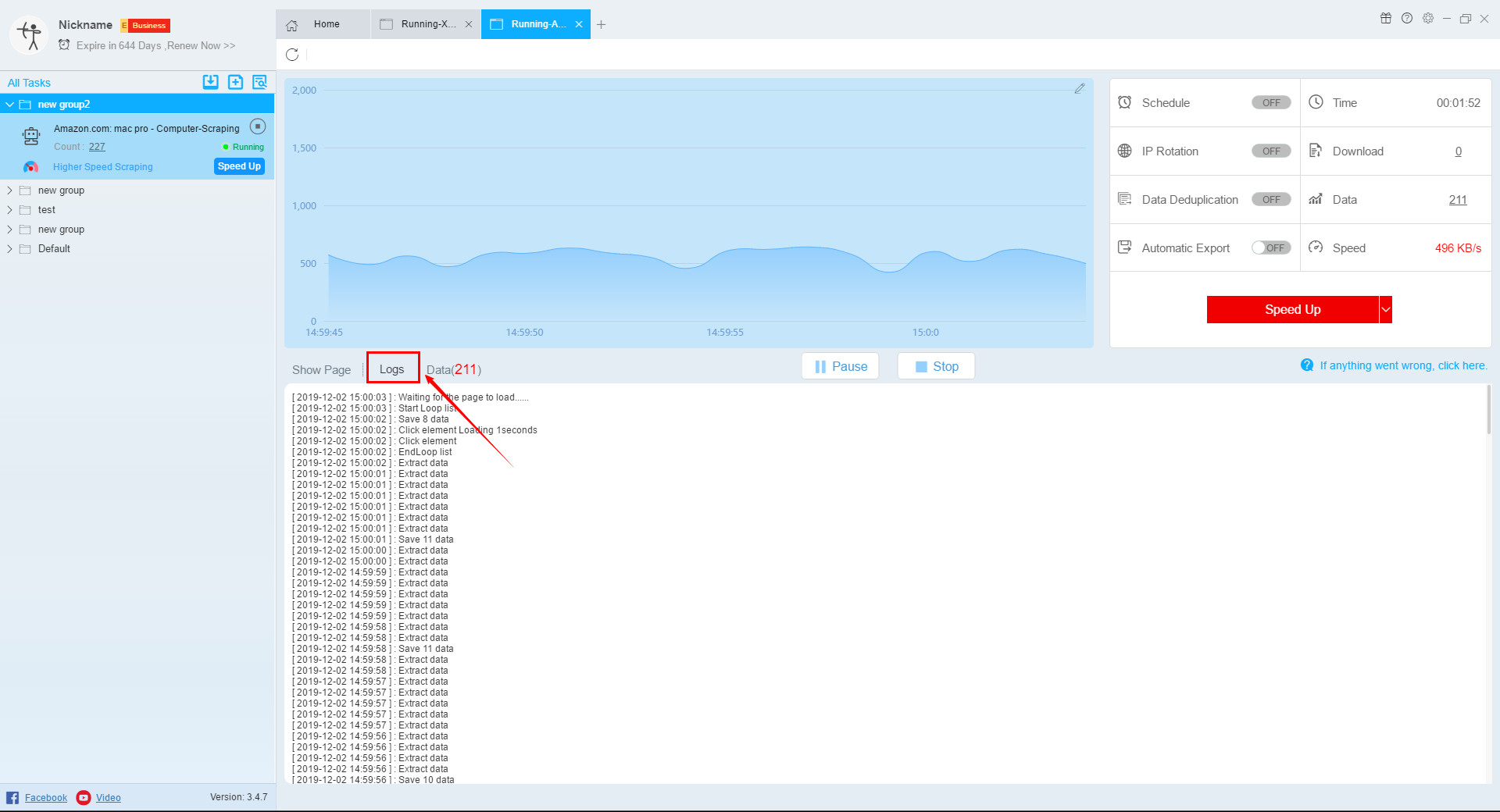This screenshot has height=812, width=1500.
Task: Click the Stop button
Action: coord(936,366)
